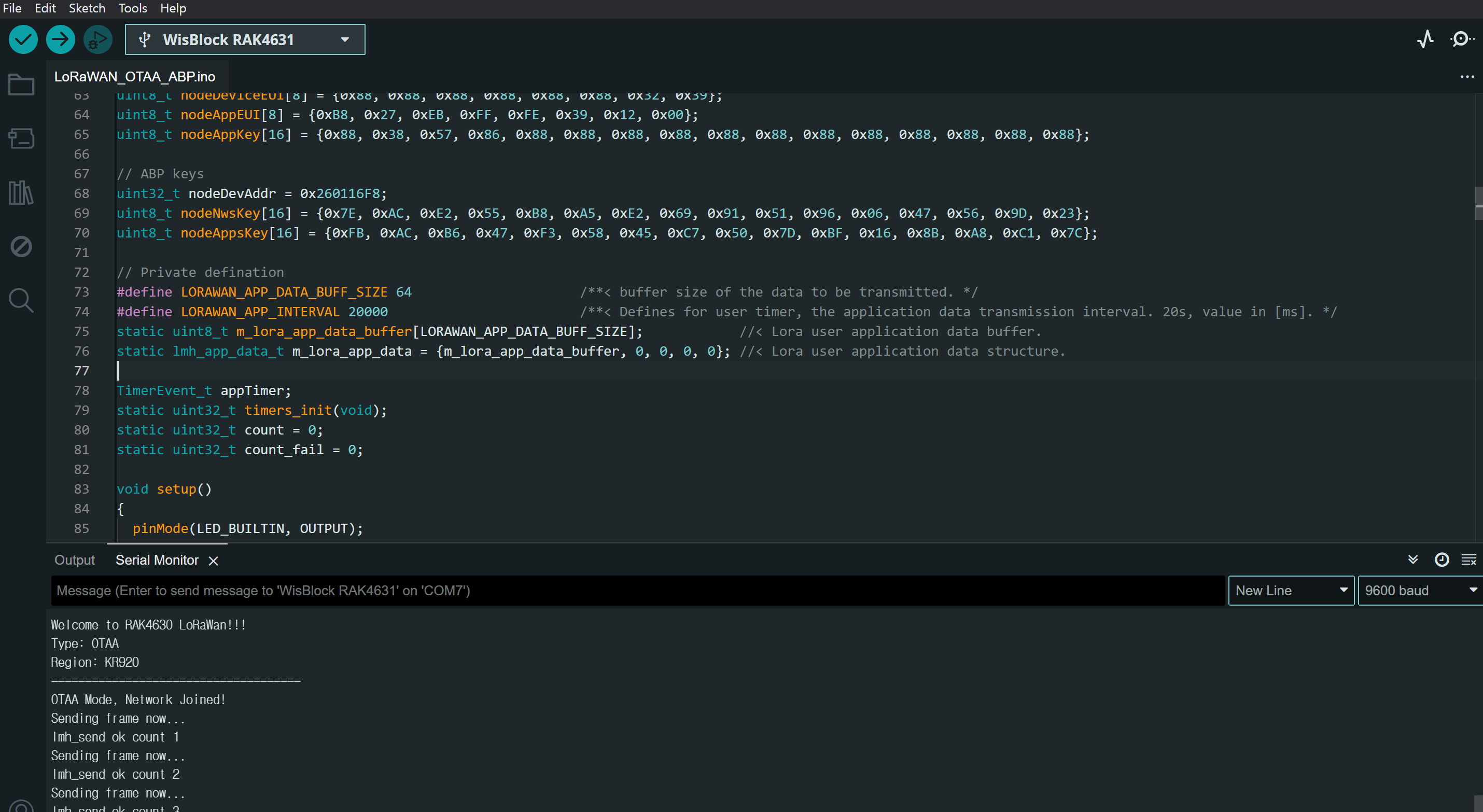
Task: Click the nodeAppKey array declaration
Action: 603,134
